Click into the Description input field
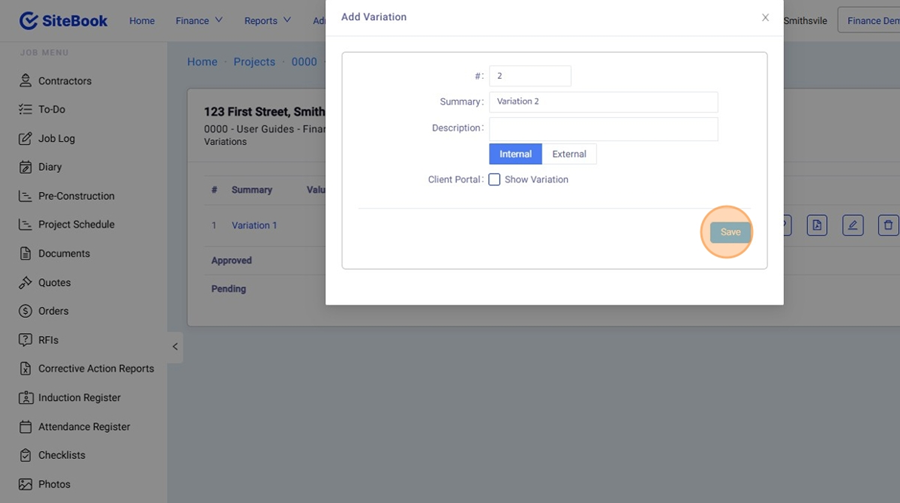 pos(603,128)
